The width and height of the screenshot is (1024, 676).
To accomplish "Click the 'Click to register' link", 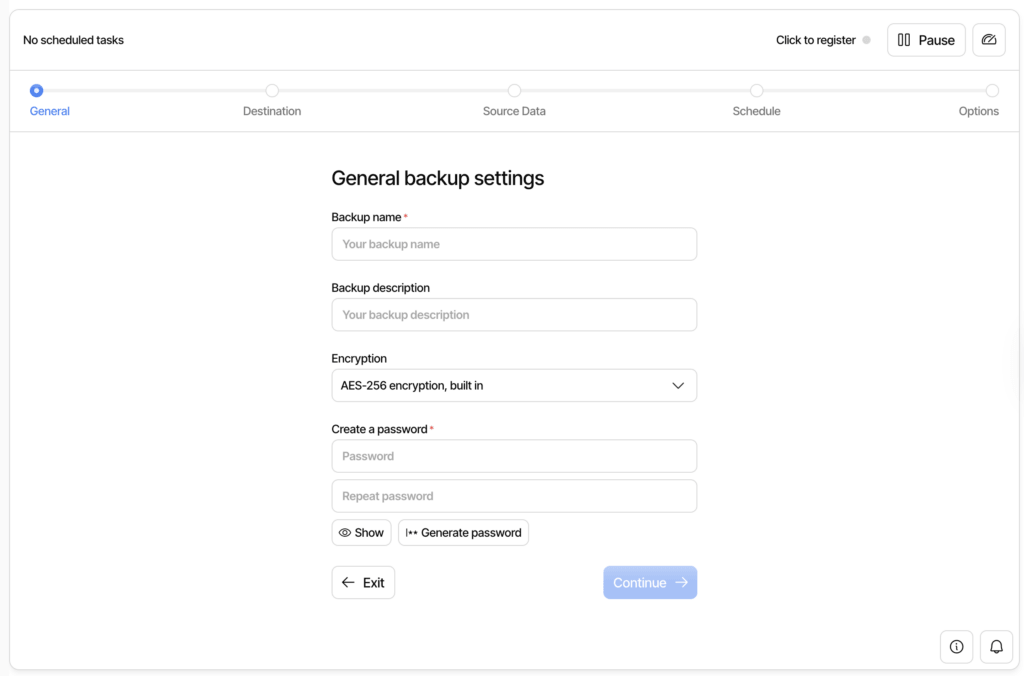I will click(x=816, y=40).
